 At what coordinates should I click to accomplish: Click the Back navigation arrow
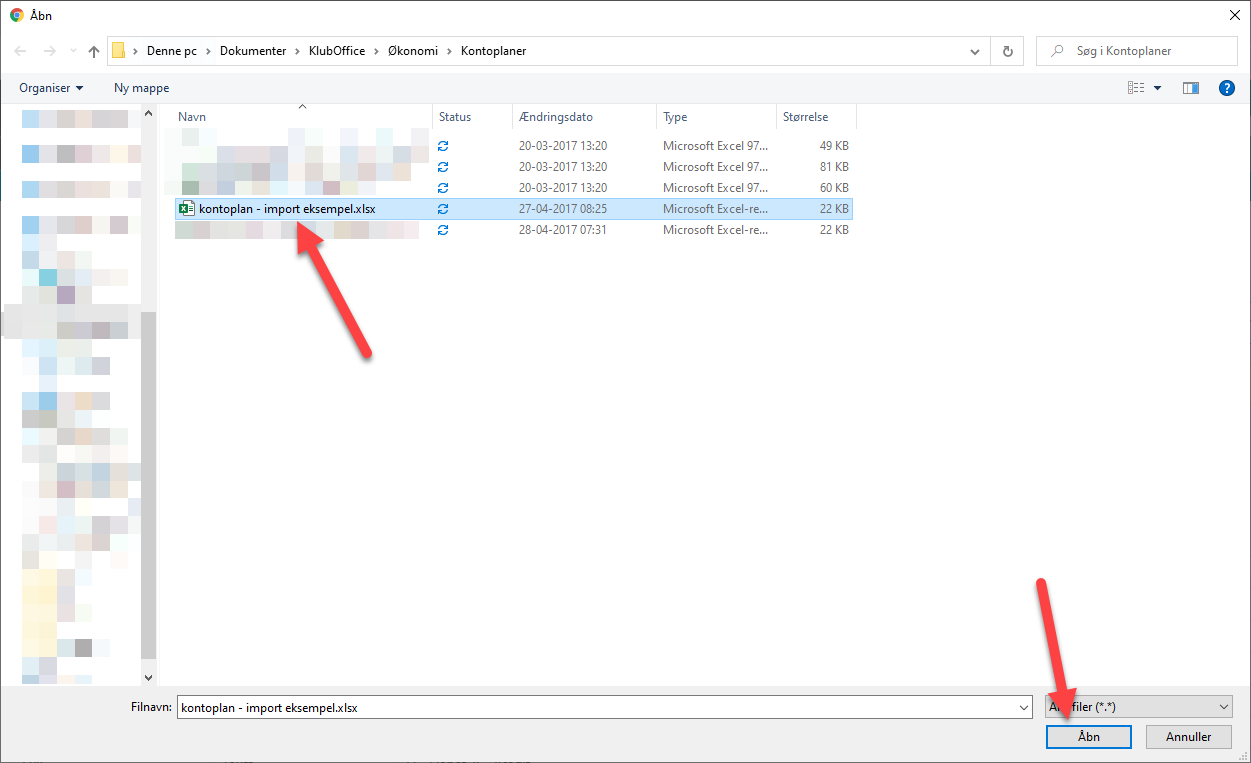click(21, 51)
